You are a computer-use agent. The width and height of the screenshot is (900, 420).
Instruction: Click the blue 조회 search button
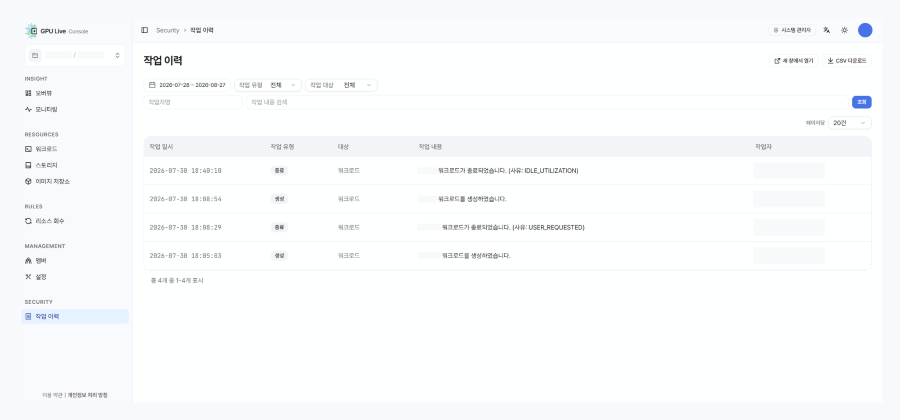coord(862,102)
